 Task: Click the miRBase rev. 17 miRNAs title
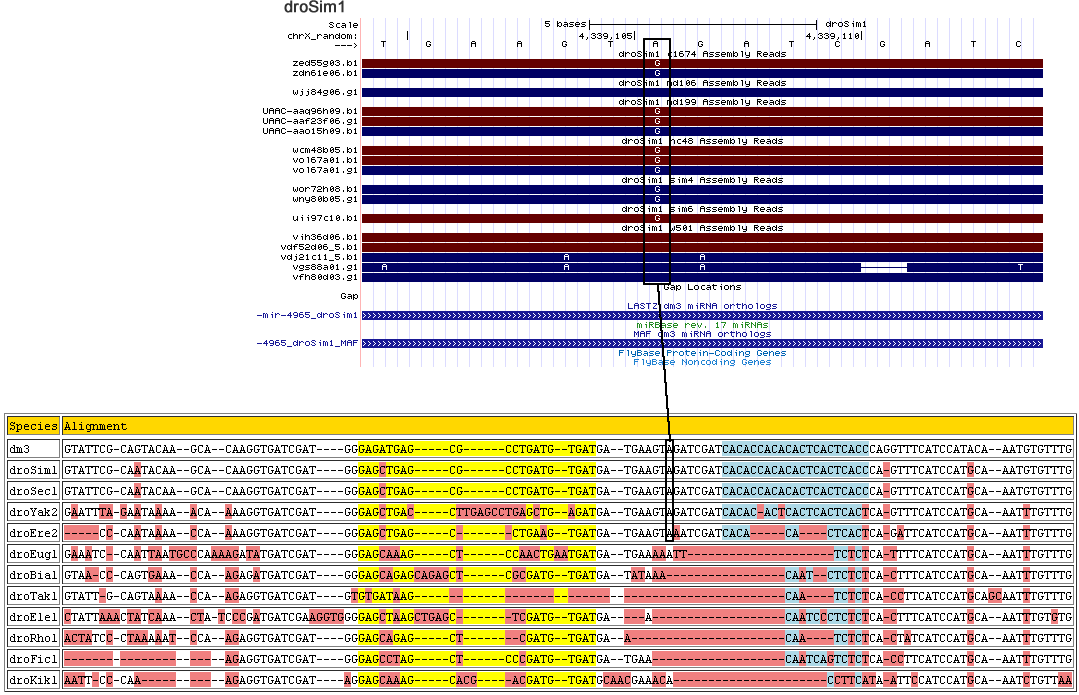[701, 324]
